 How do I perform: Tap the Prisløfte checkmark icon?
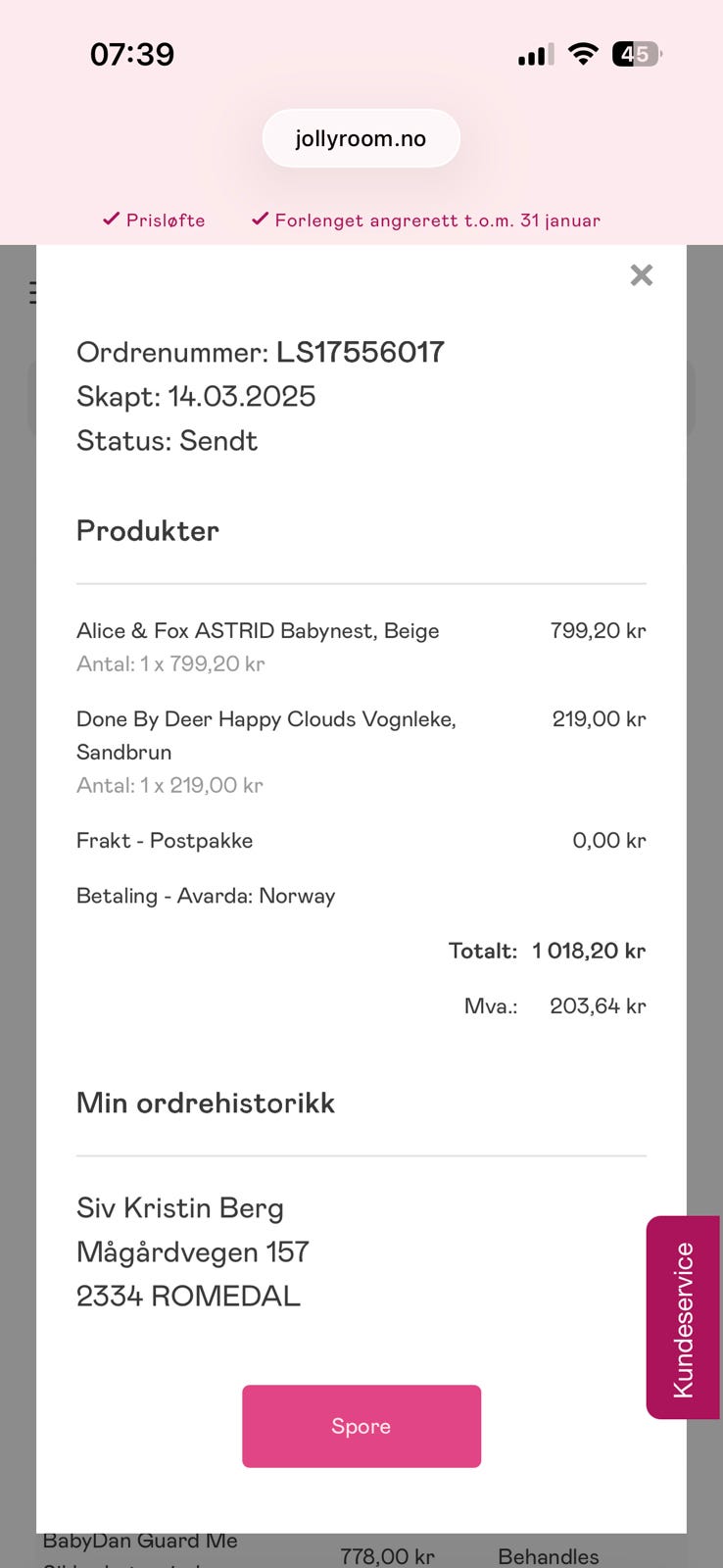[x=112, y=220]
